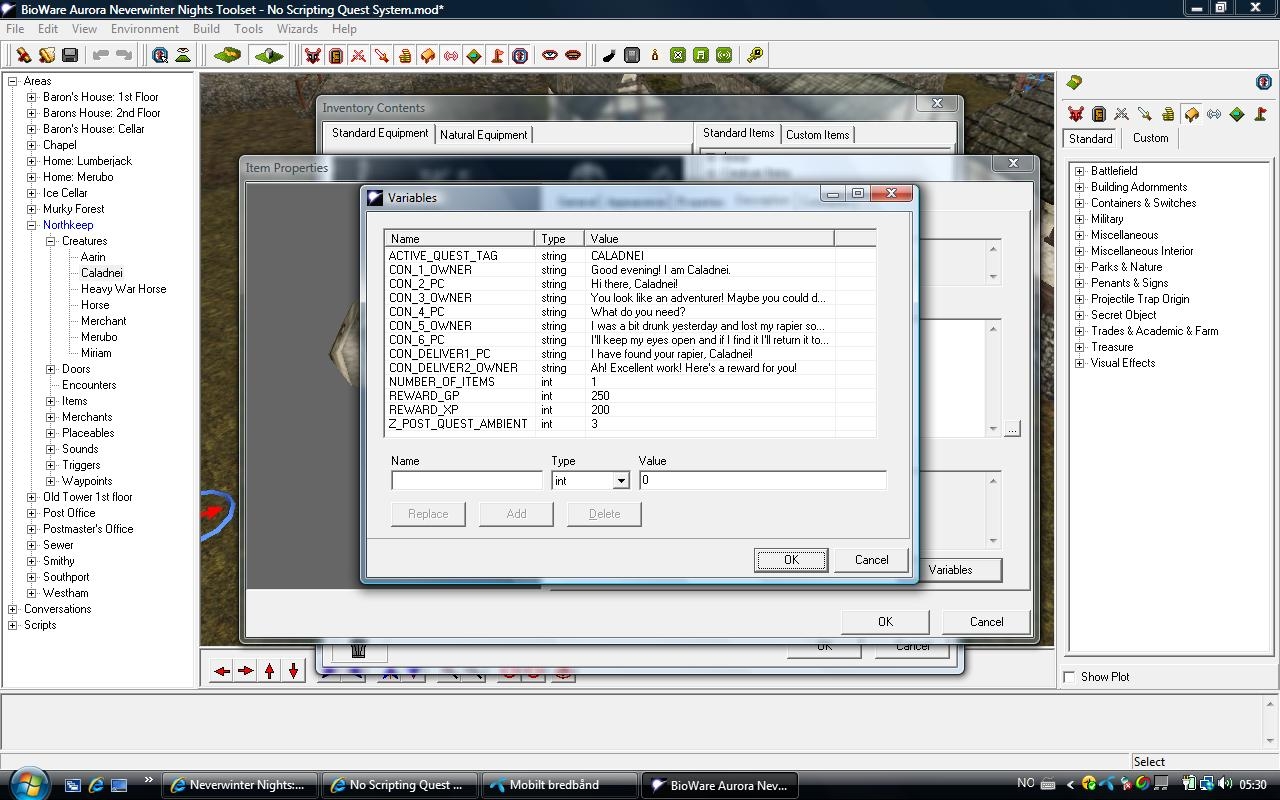Click OK in the Variables dialog
1280x800 pixels.
(790, 560)
